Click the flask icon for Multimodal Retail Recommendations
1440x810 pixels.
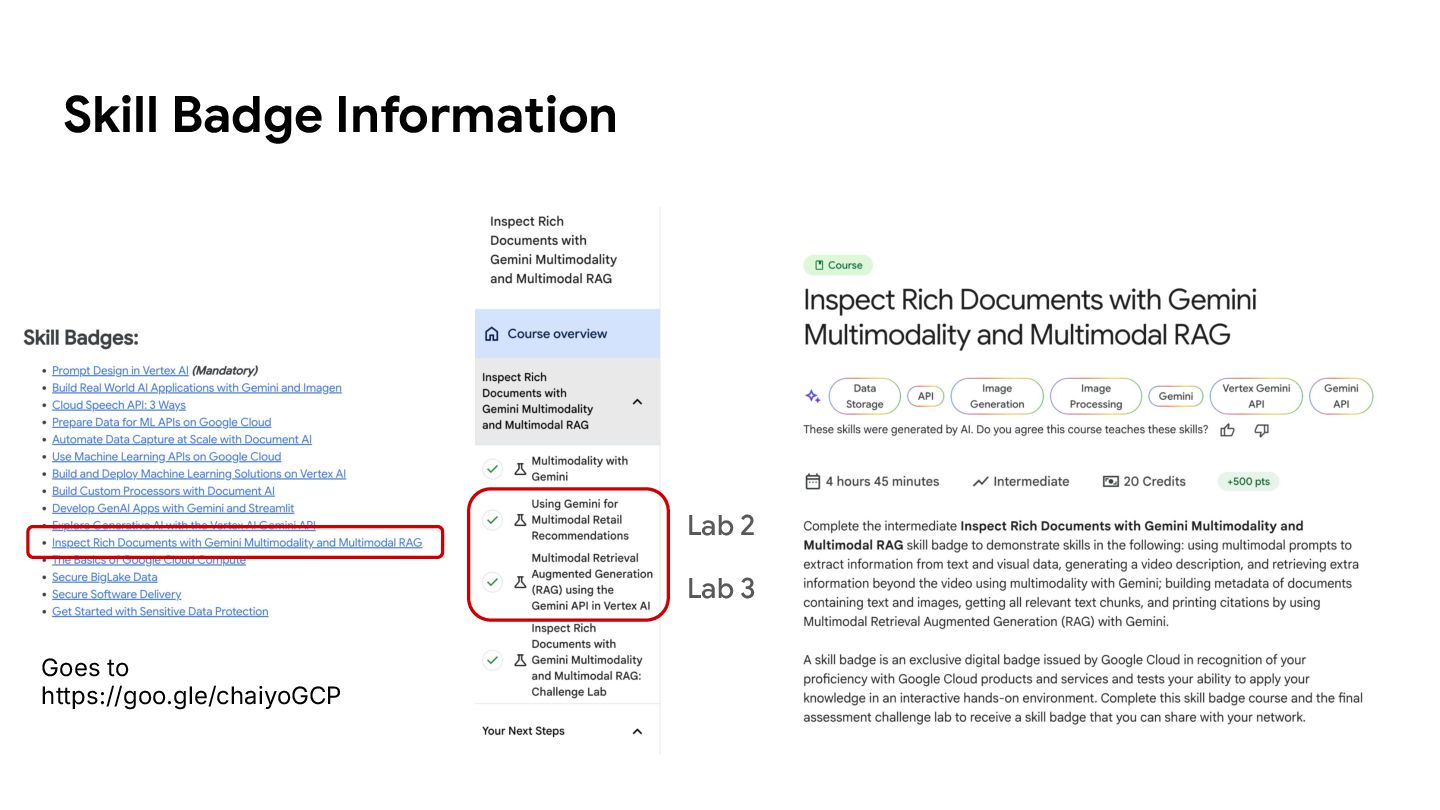pyautogui.click(x=519, y=520)
